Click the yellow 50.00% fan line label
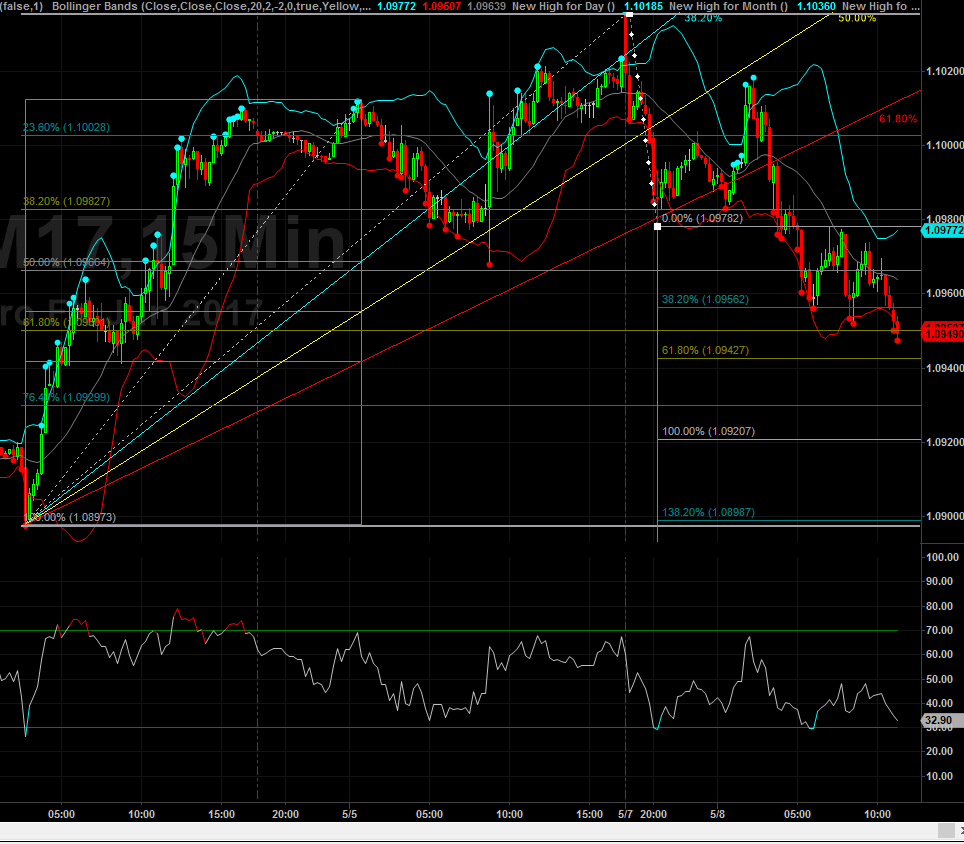Screen dimensions: 964x844 tap(857, 18)
